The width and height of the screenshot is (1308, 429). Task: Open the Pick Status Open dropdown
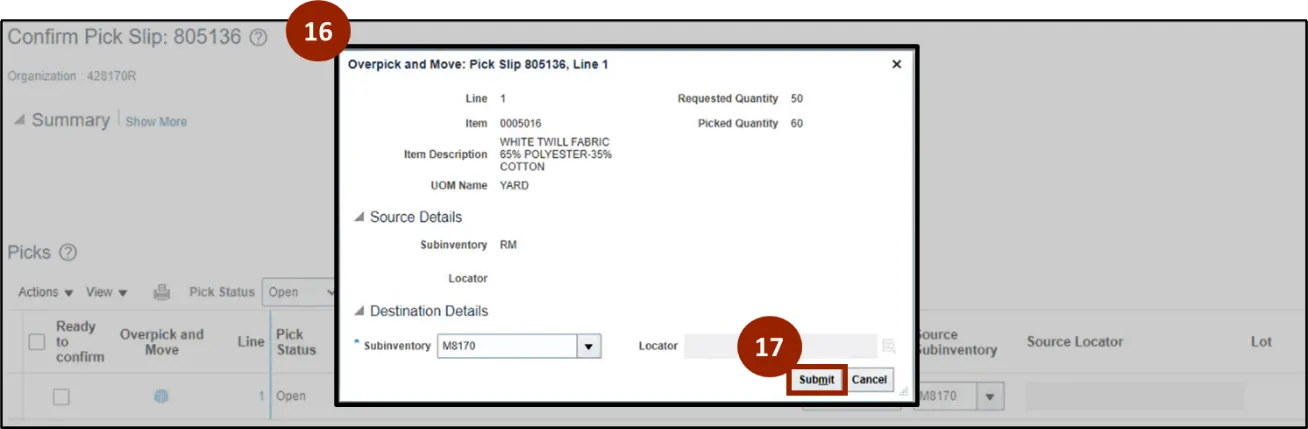(x=298, y=292)
